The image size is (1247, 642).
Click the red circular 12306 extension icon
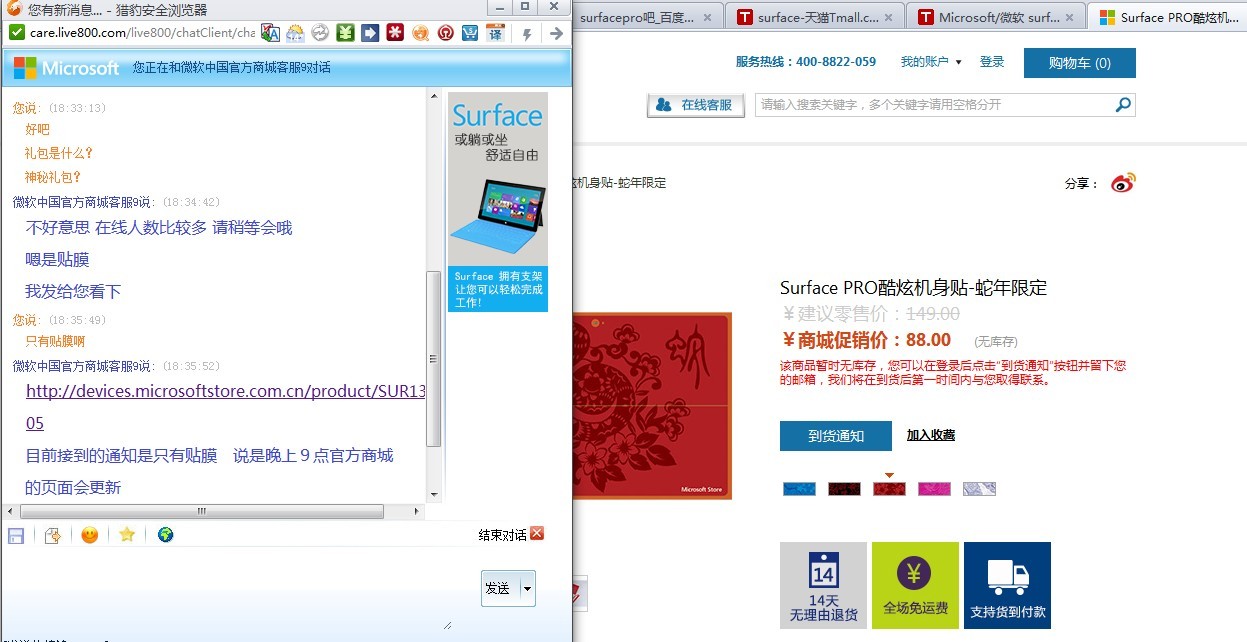coord(445,33)
